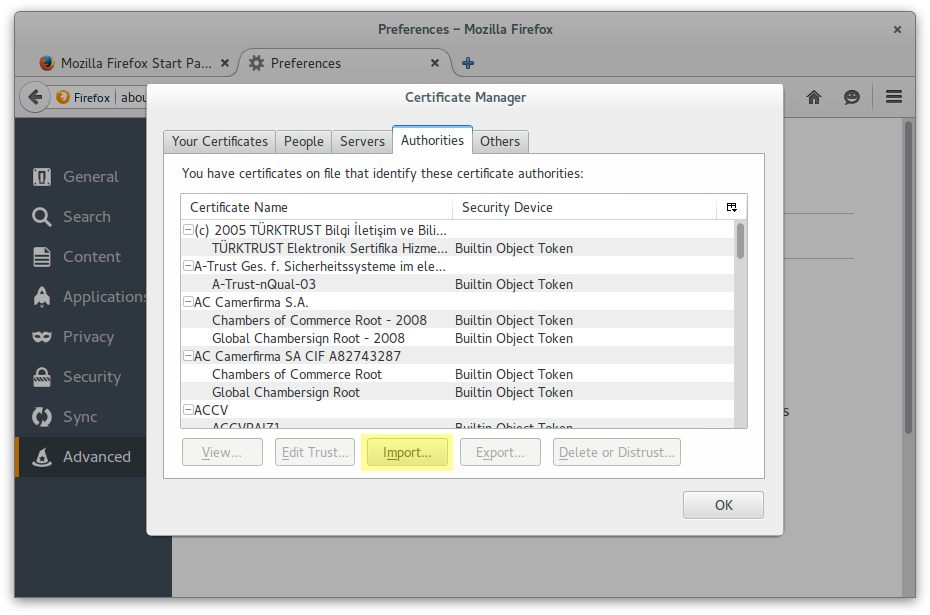Close the Preferences browser tab

point(435,63)
